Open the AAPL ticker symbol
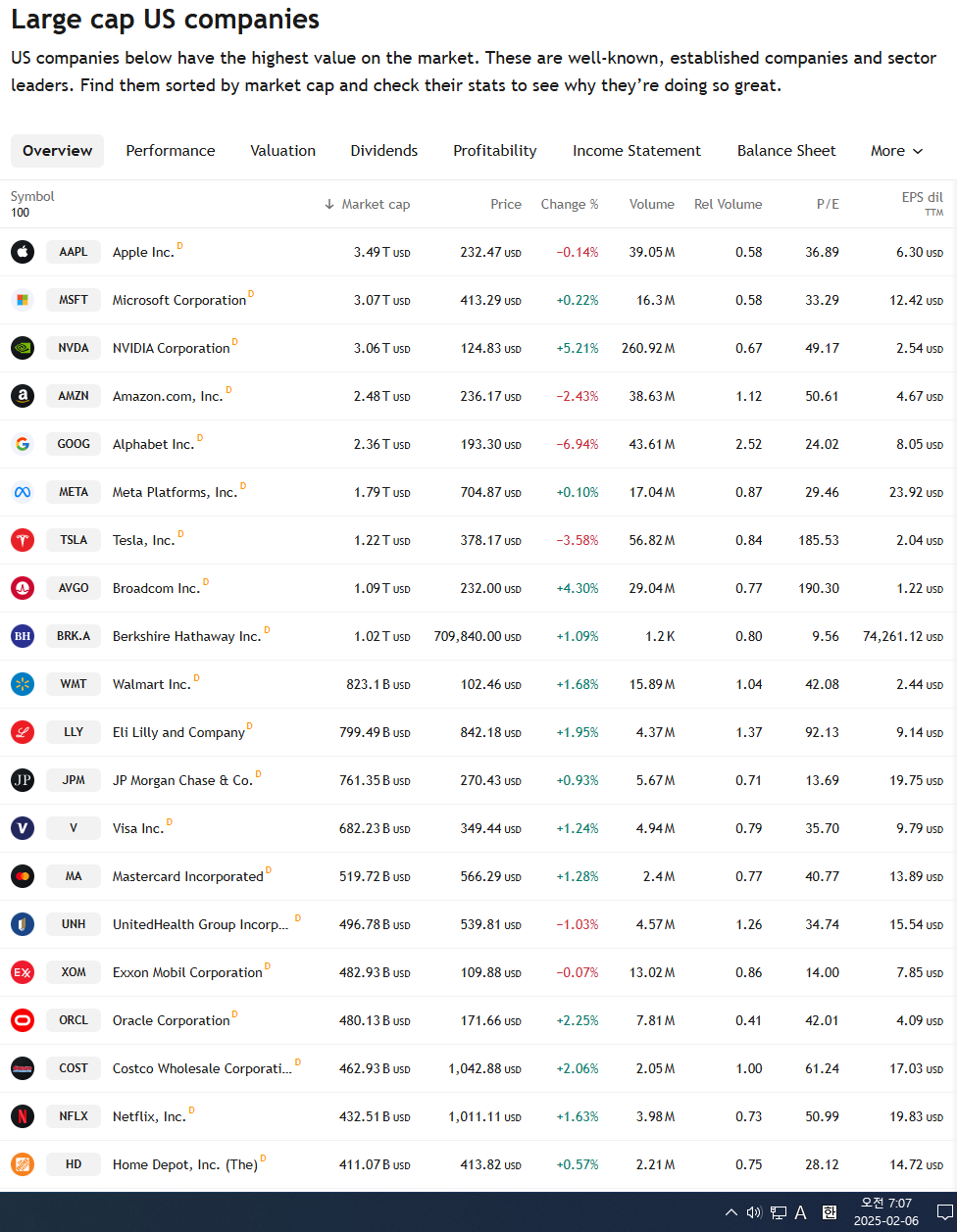 (74, 252)
